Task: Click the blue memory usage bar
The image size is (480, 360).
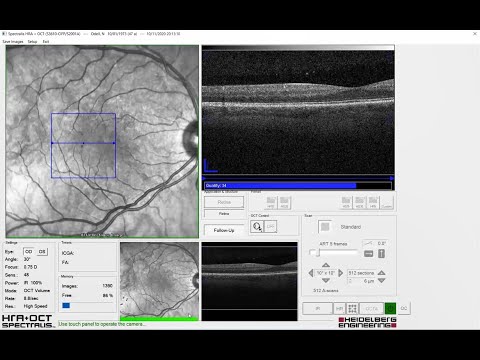Action: [66, 305]
